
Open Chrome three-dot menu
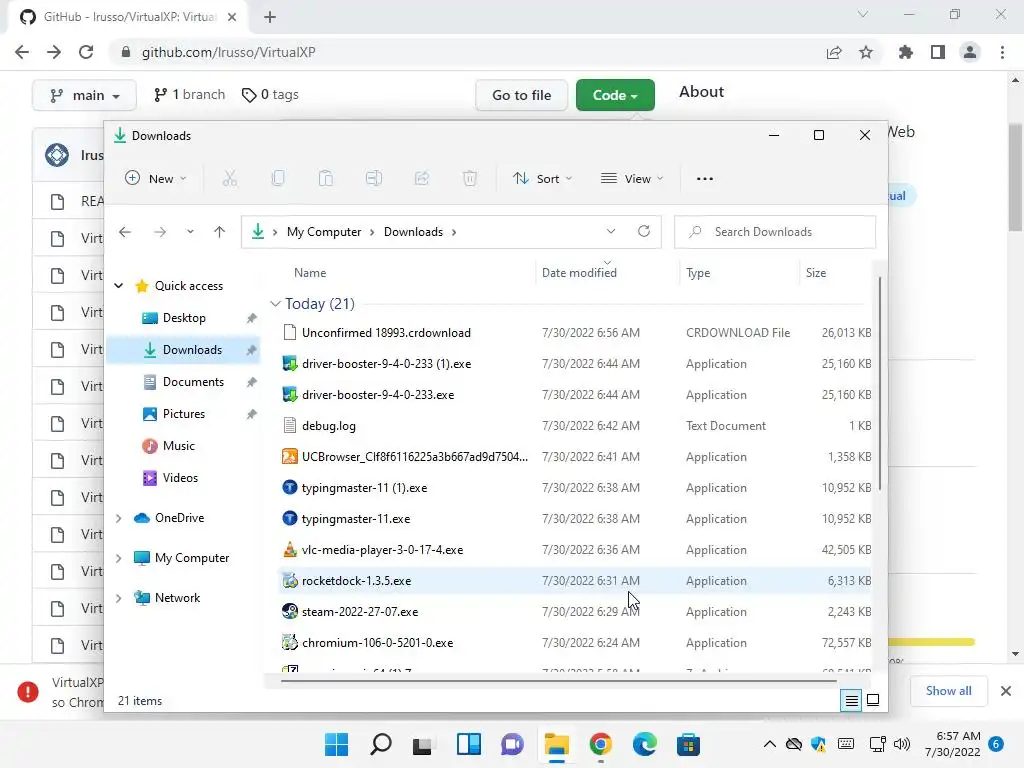(x=1002, y=52)
